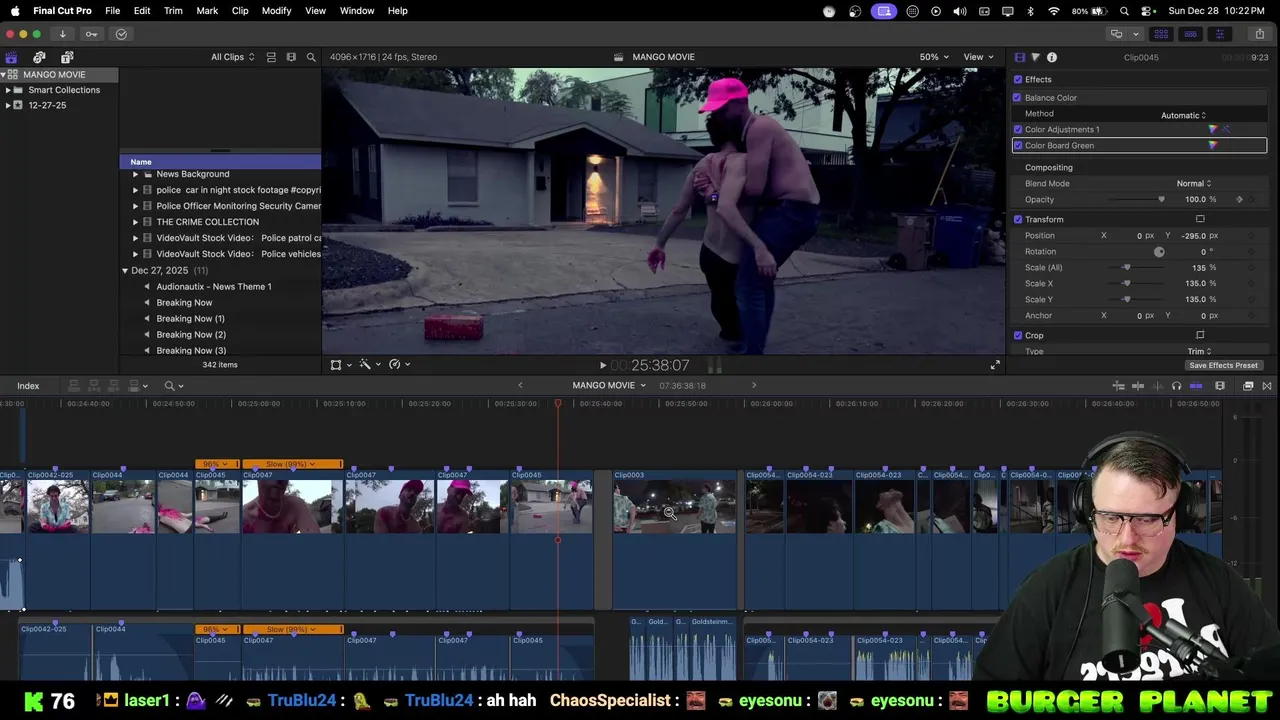Open the Modify menu

[276, 10]
